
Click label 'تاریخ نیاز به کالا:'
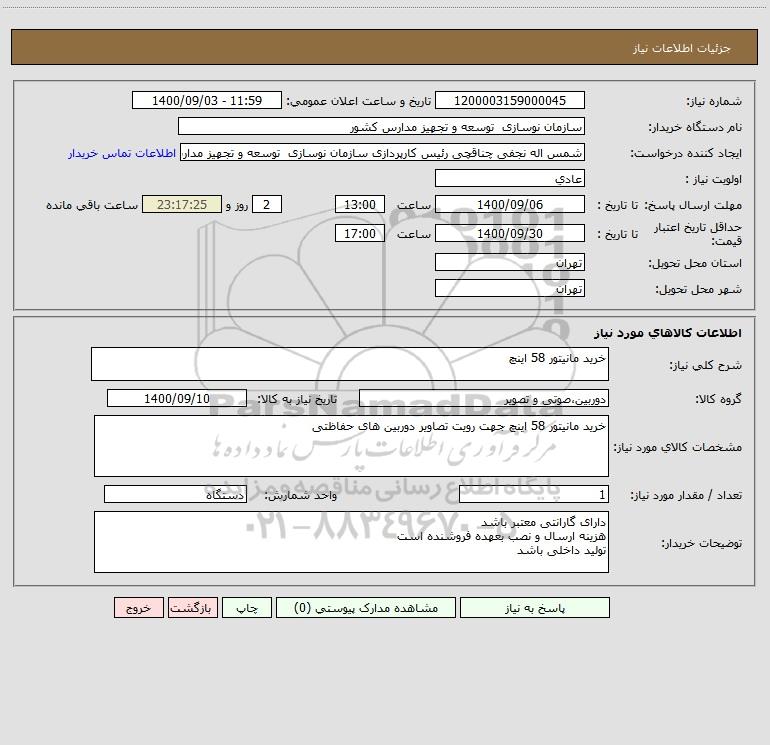(x=298, y=399)
